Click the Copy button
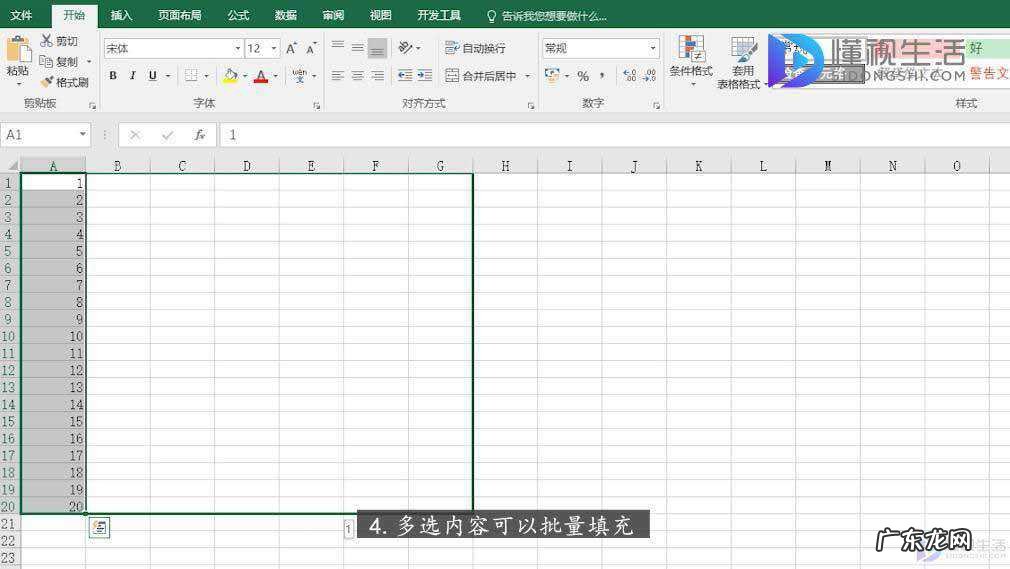The image size is (1010, 569). pos(59,61)
